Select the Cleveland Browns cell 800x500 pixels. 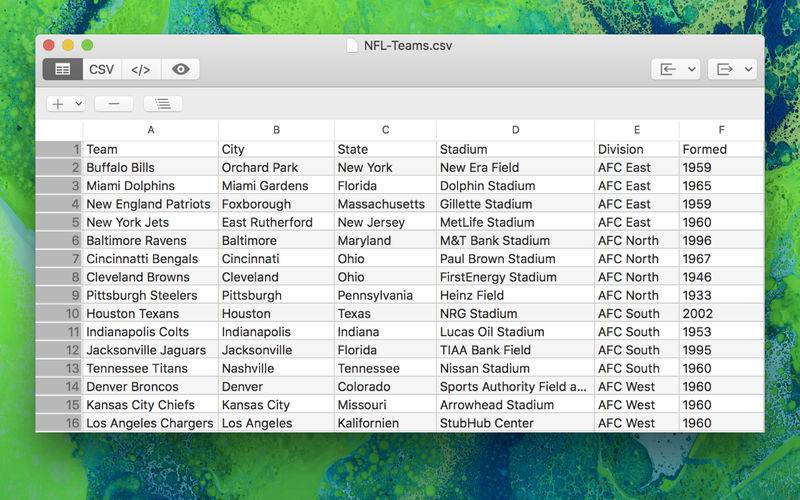[151, 278]
